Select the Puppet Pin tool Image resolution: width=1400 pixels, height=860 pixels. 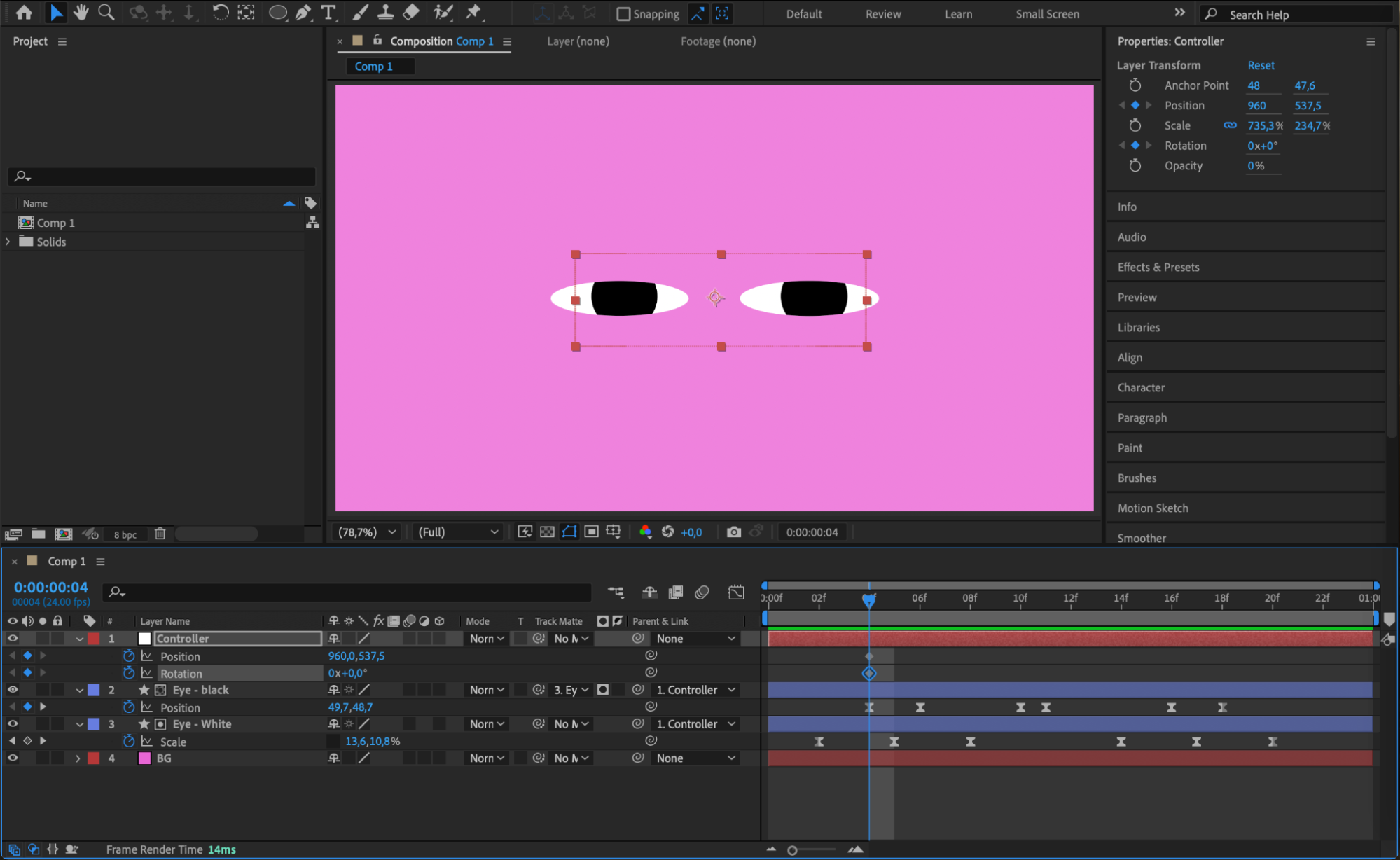click(473, 12)
